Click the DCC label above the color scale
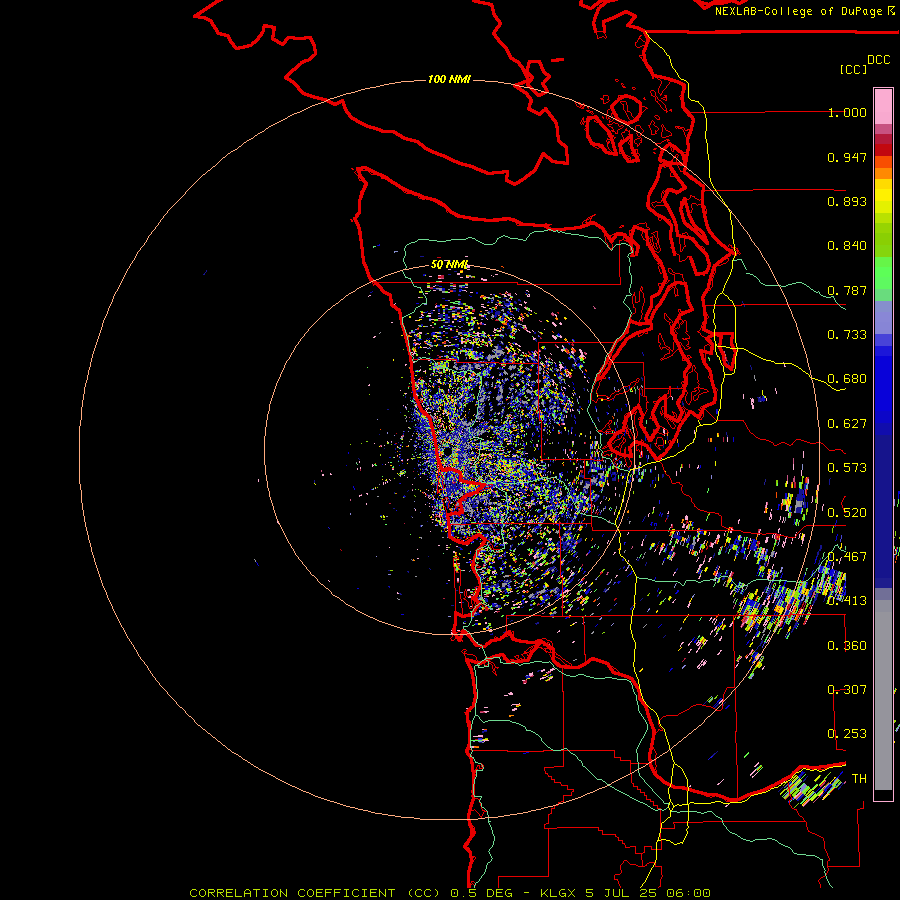The height and width of the screenshot is (900, 900). [x=879, y=60]
